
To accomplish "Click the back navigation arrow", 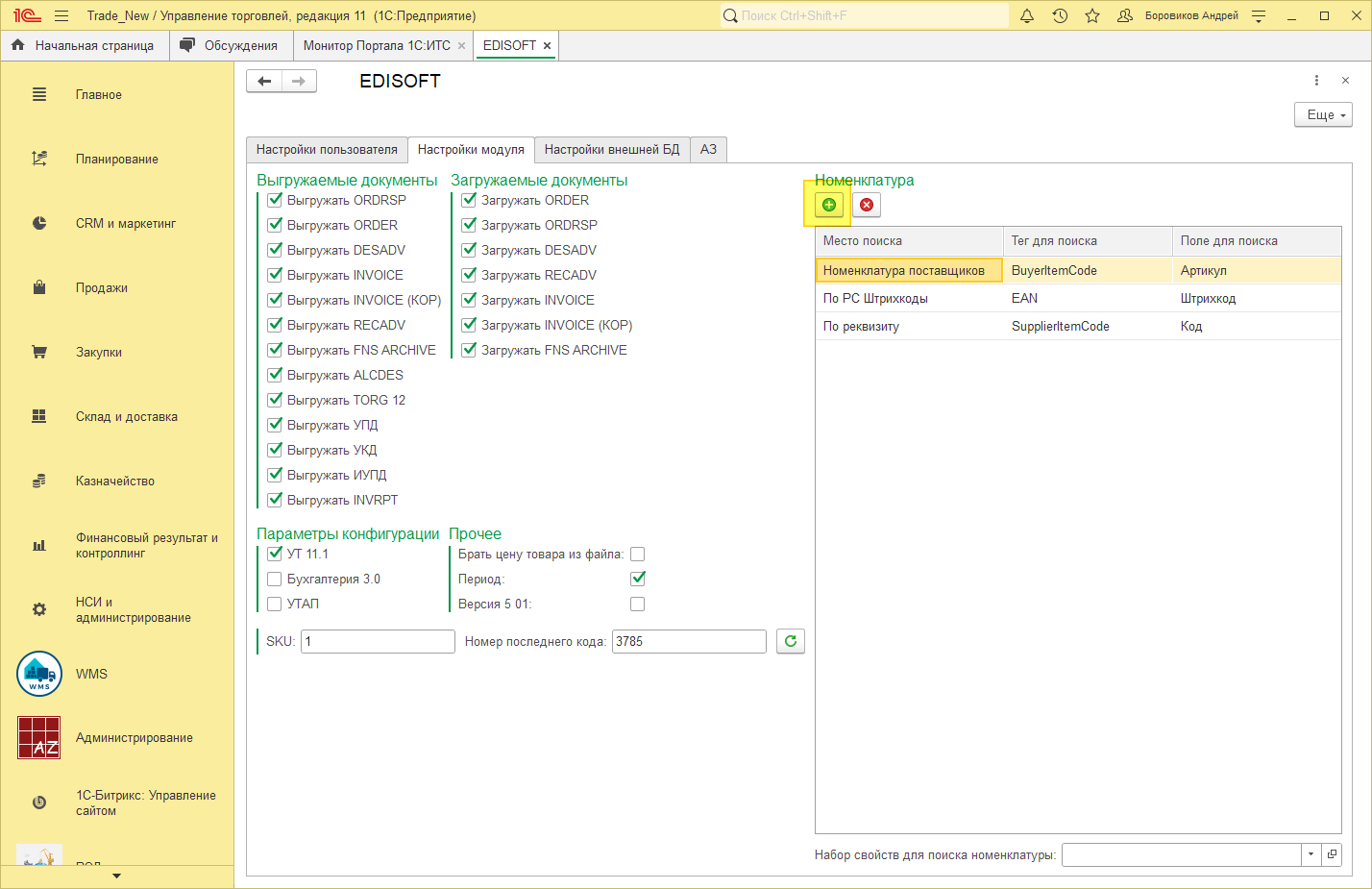I will point(264,82).
